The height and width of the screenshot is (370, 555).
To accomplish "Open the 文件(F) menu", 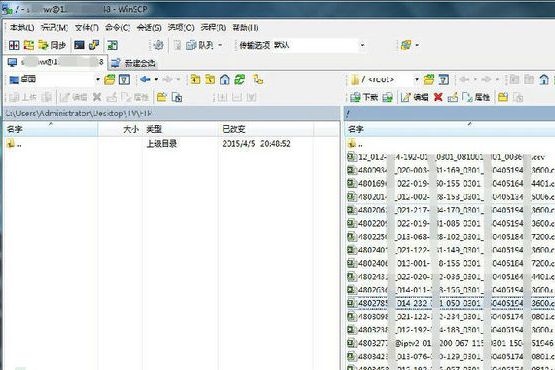I will tap(86, 28).
